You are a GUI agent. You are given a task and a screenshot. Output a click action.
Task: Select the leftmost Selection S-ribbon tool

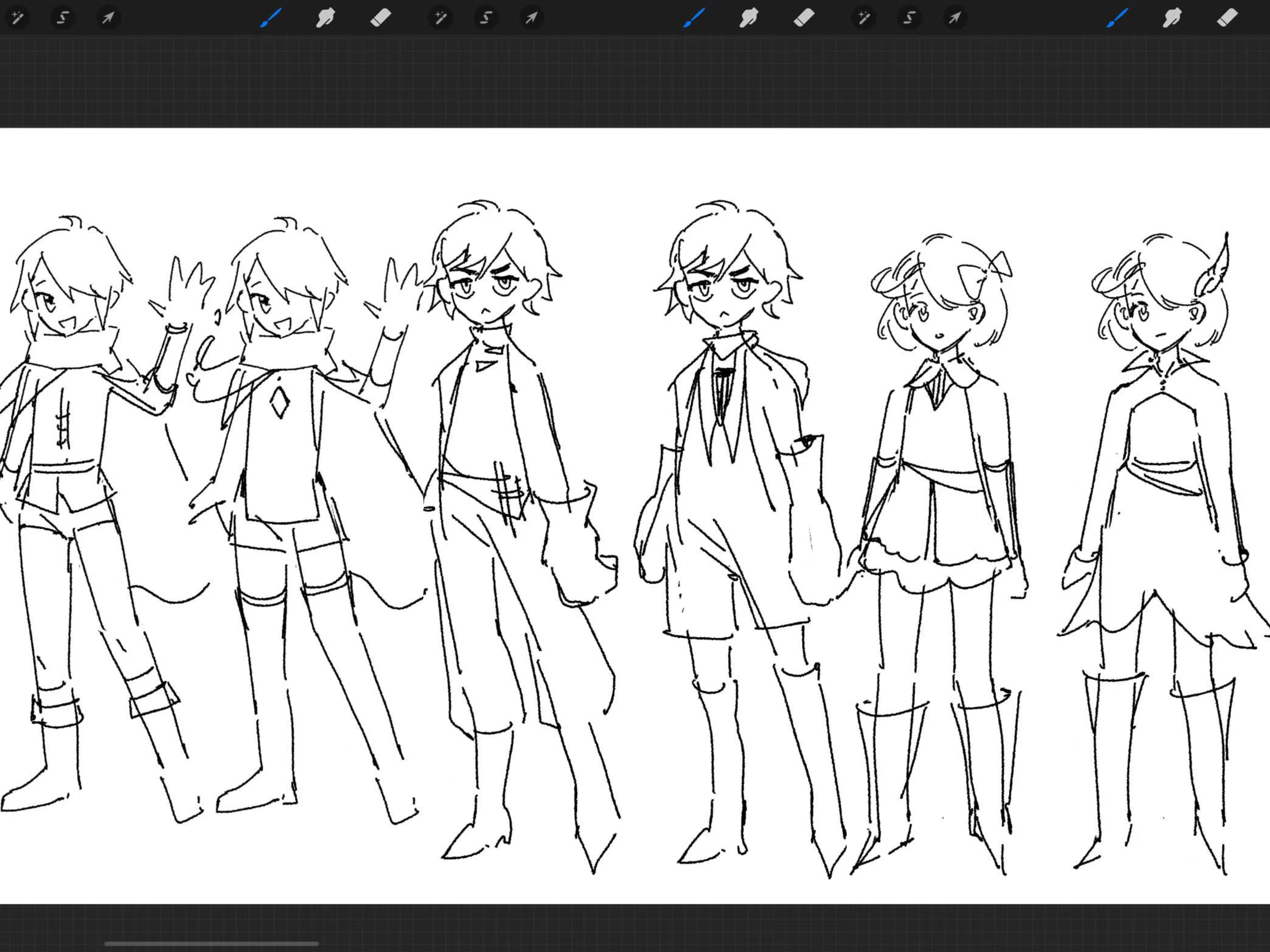pyautogui.click(x=63, y=18)
